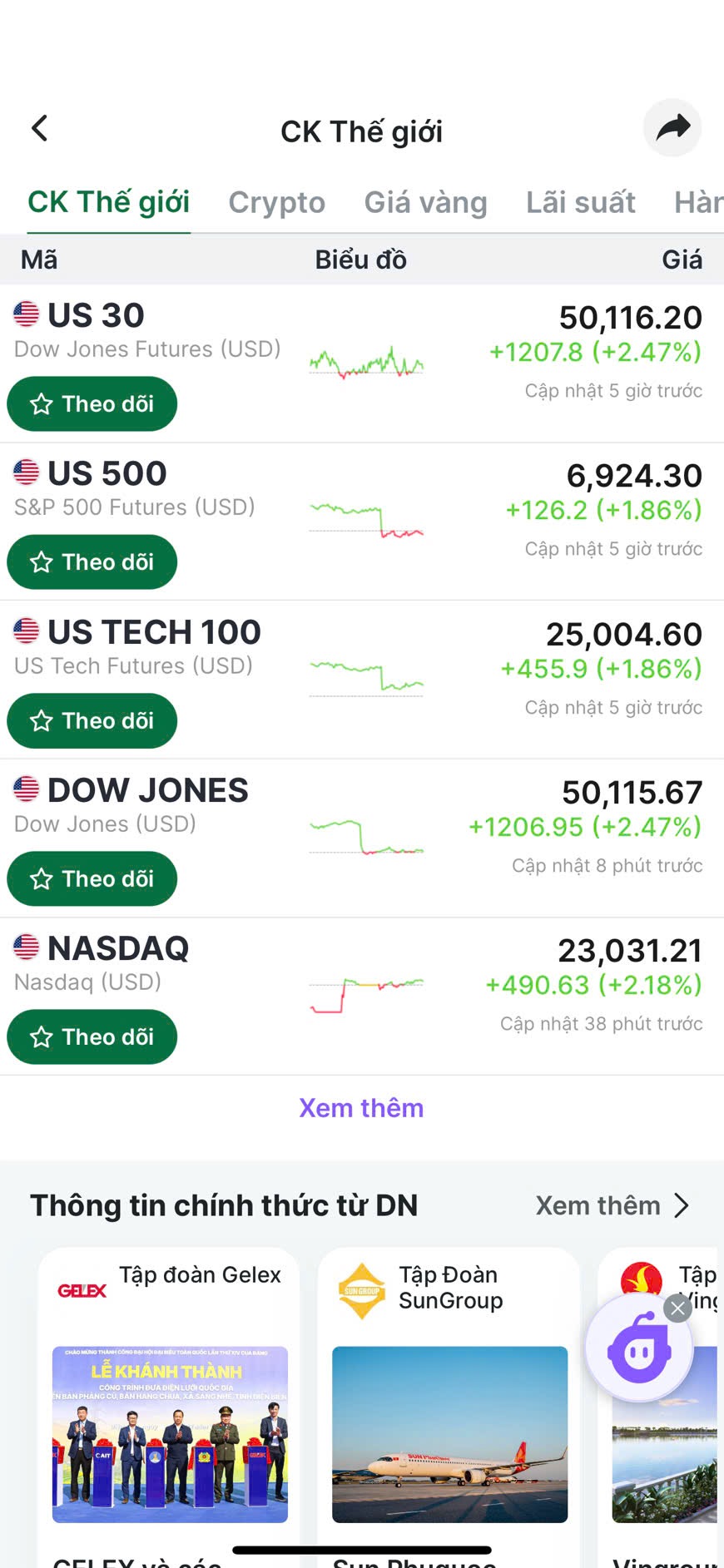Open the Gelex inauguration news thumbnail
Image resolution: width=724 pixels, height=1568 pixels.
pyautogui.click(x=170, y=1434)
